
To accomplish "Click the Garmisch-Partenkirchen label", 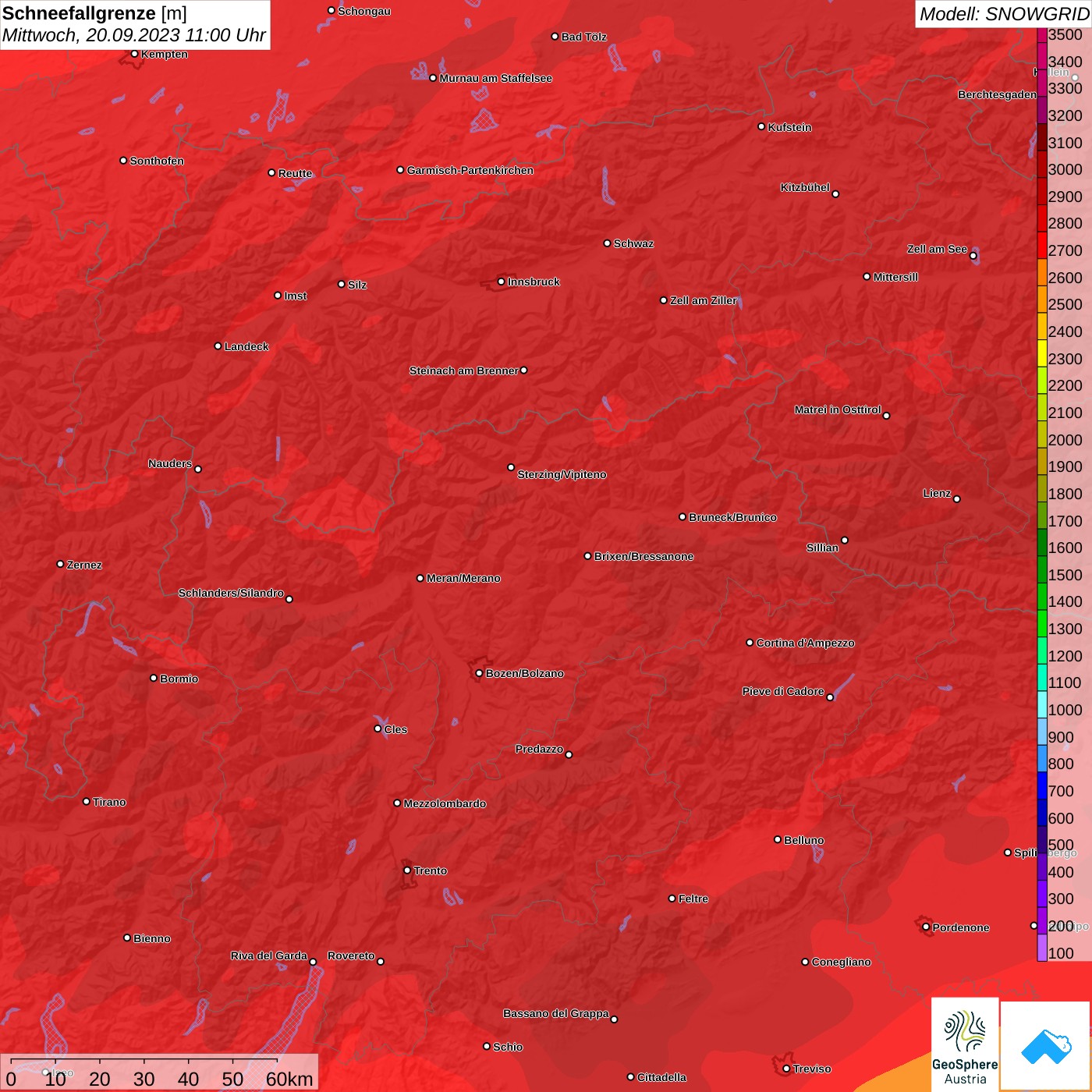I will coord(470,170).
